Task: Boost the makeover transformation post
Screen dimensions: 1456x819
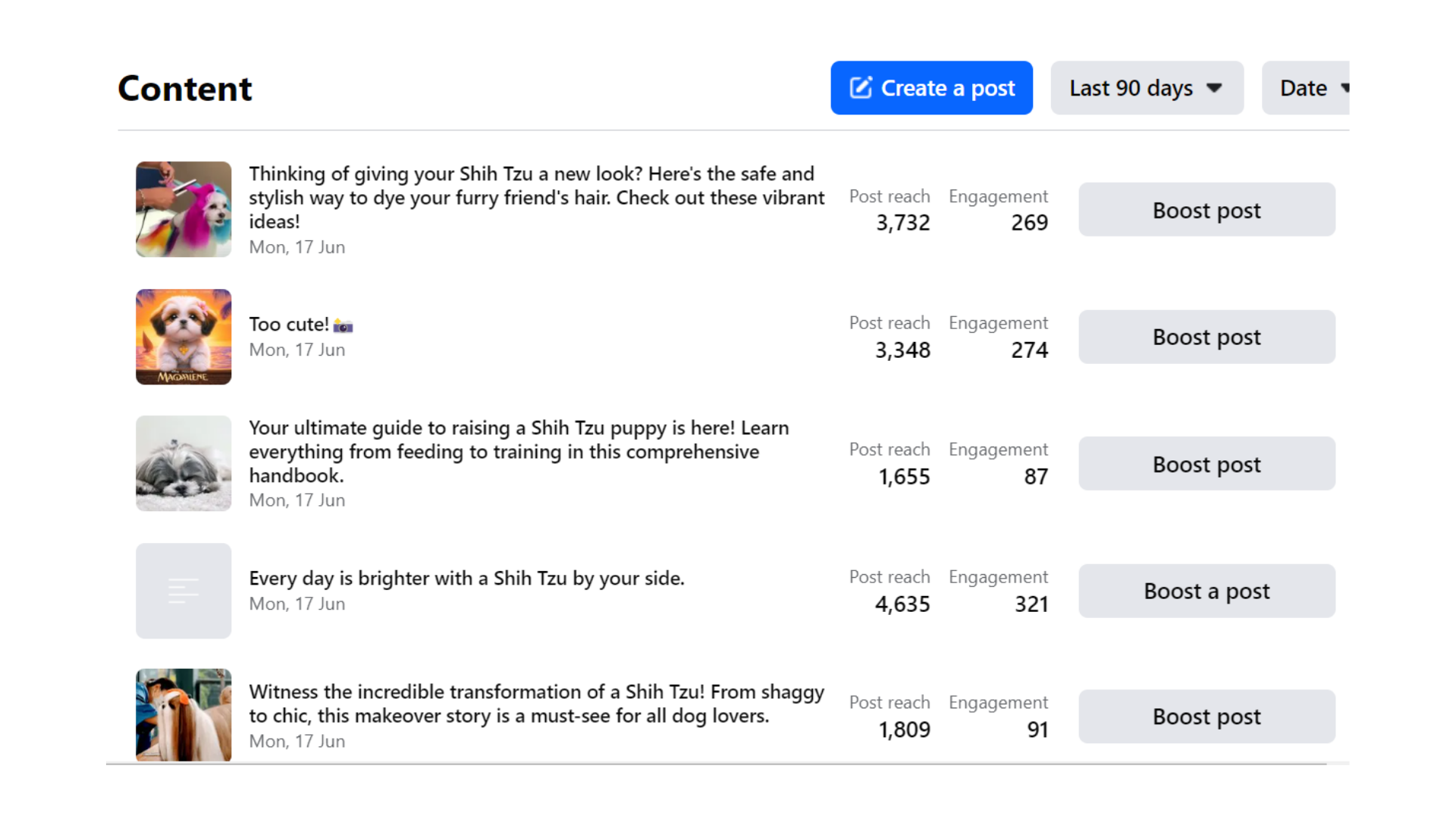Action: pos(1207,717)
